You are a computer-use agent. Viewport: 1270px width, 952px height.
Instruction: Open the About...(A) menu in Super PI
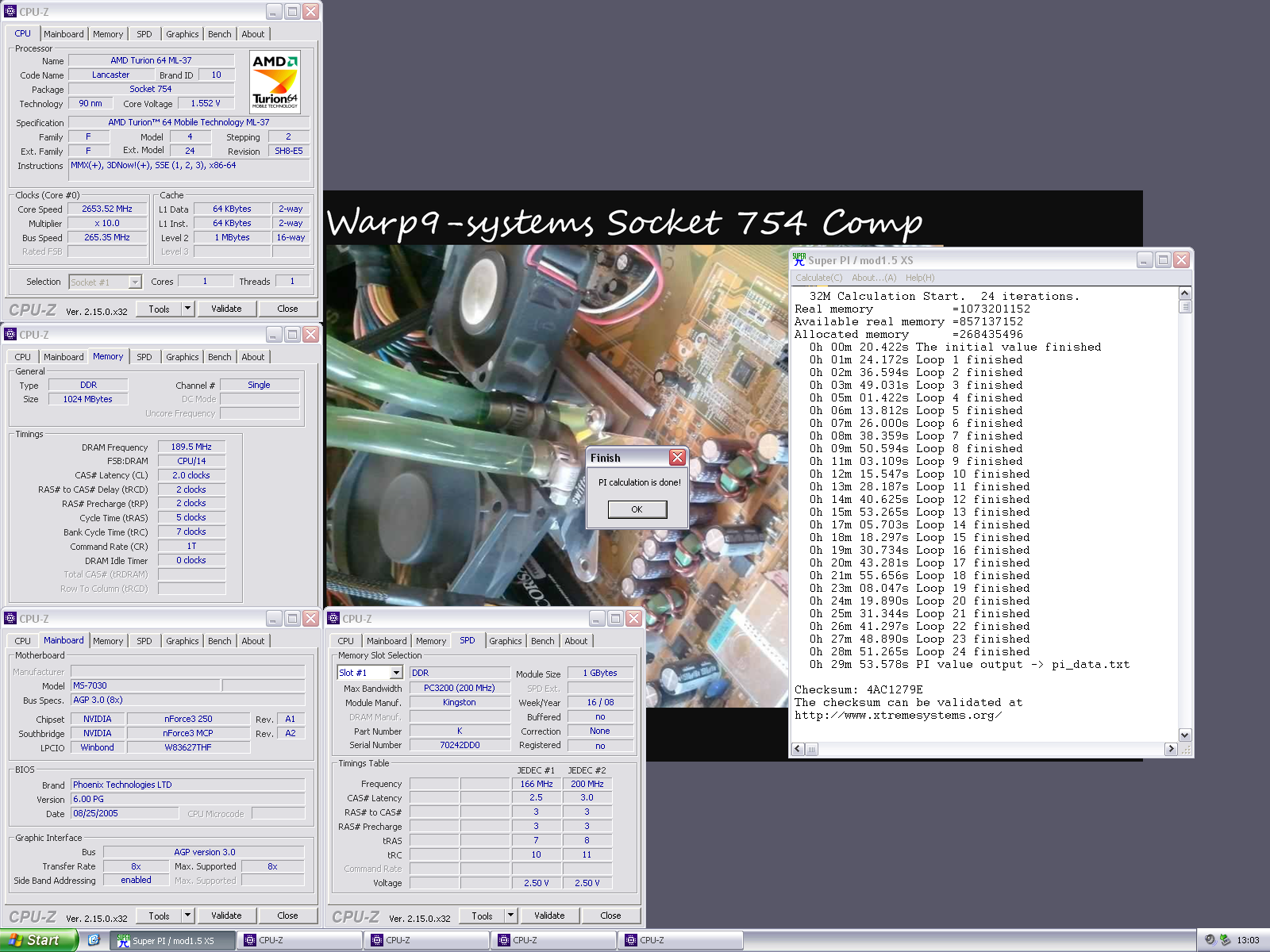(874, 278)
